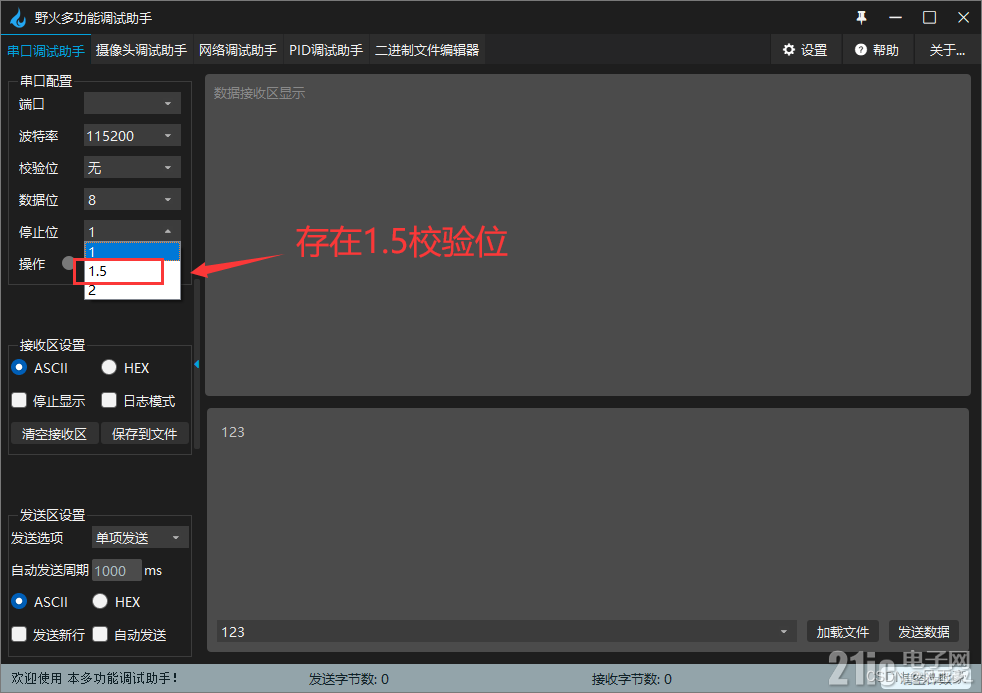Switch to 网络调试助手 tab
Viewport: 982px width, 693px height.
pos(238,50)
